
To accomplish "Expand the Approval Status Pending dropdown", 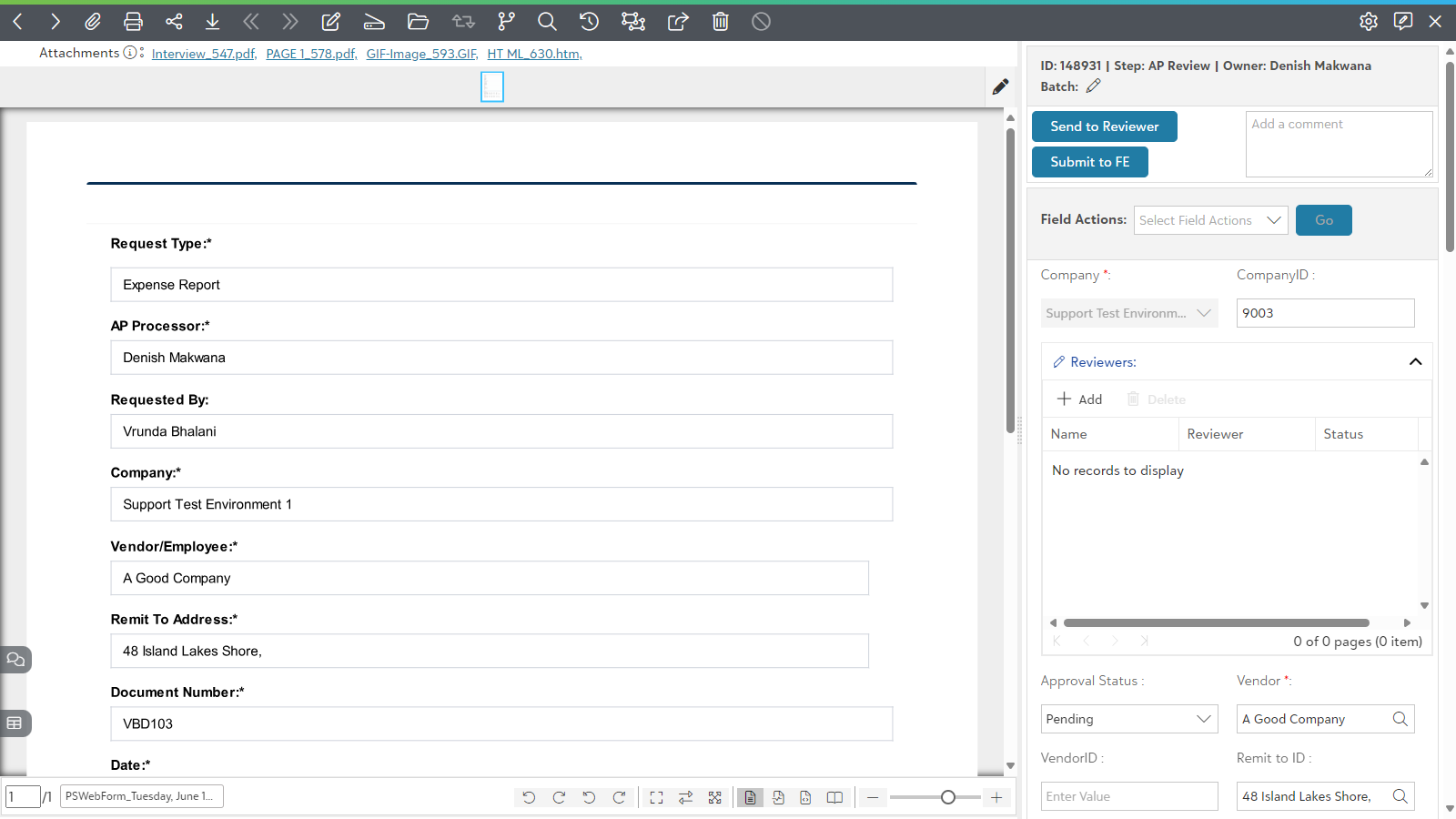I will click(1129, 719).
